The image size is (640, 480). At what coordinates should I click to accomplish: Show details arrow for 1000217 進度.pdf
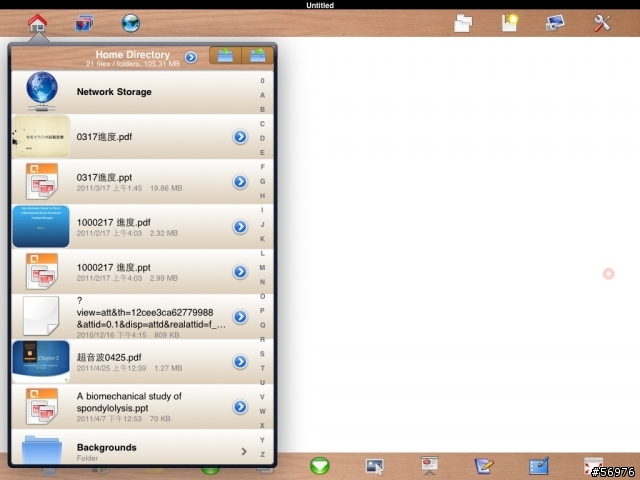pos(240,227)
